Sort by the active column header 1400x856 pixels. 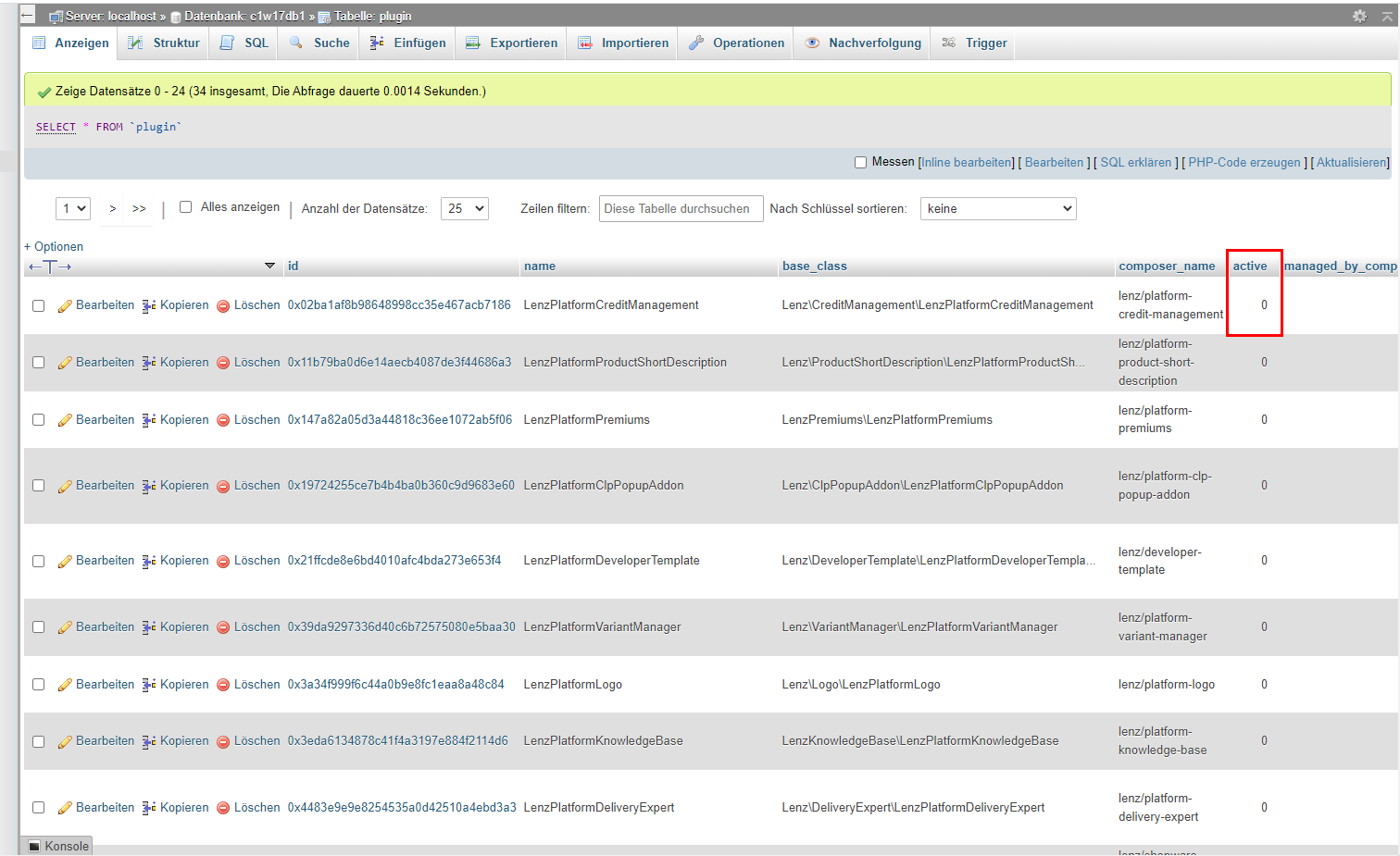click(1249, 267)
